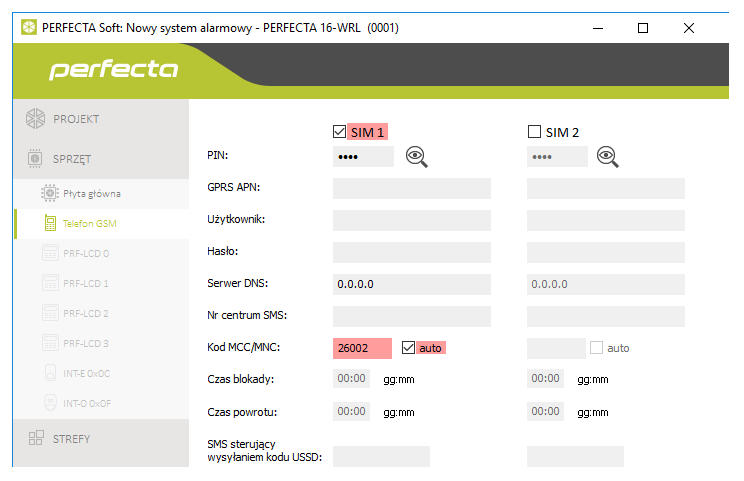The height and width of the screenshot is (481, 744).
Task: Click the 26002 MCC/MNC code field
Action: click(x=363, y=348)
